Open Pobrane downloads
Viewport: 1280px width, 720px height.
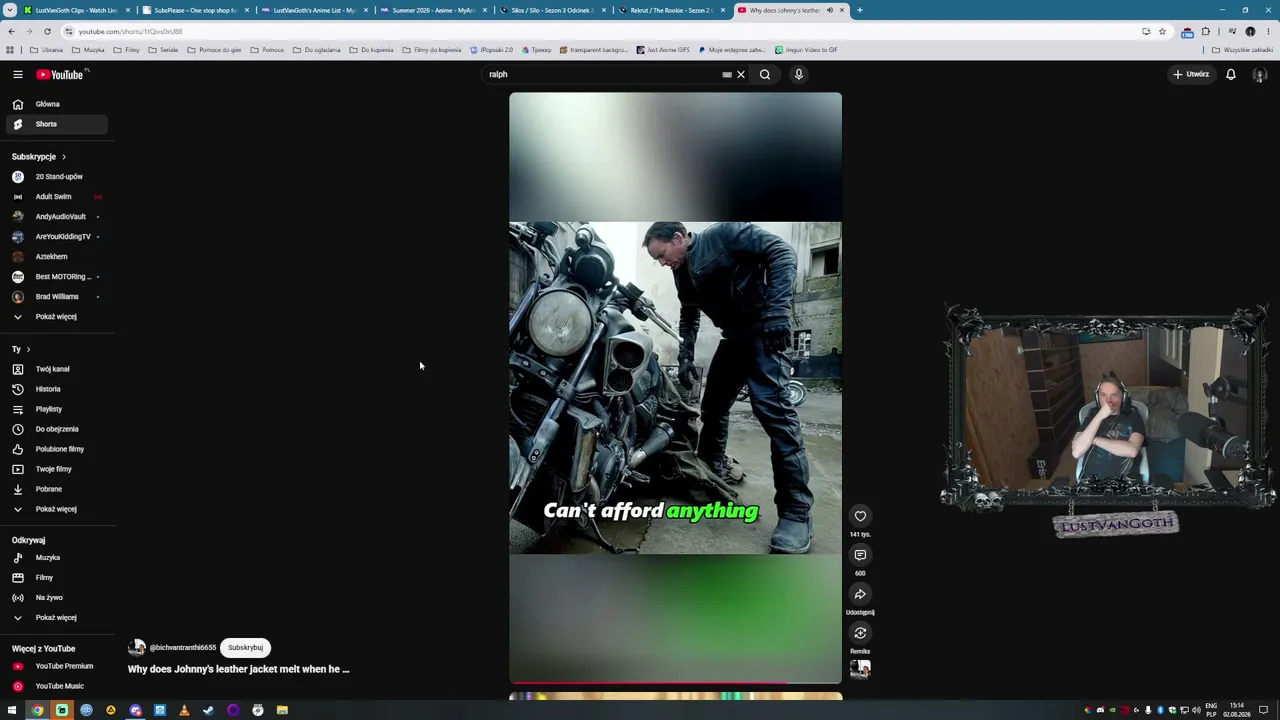[x=55, y=489]
